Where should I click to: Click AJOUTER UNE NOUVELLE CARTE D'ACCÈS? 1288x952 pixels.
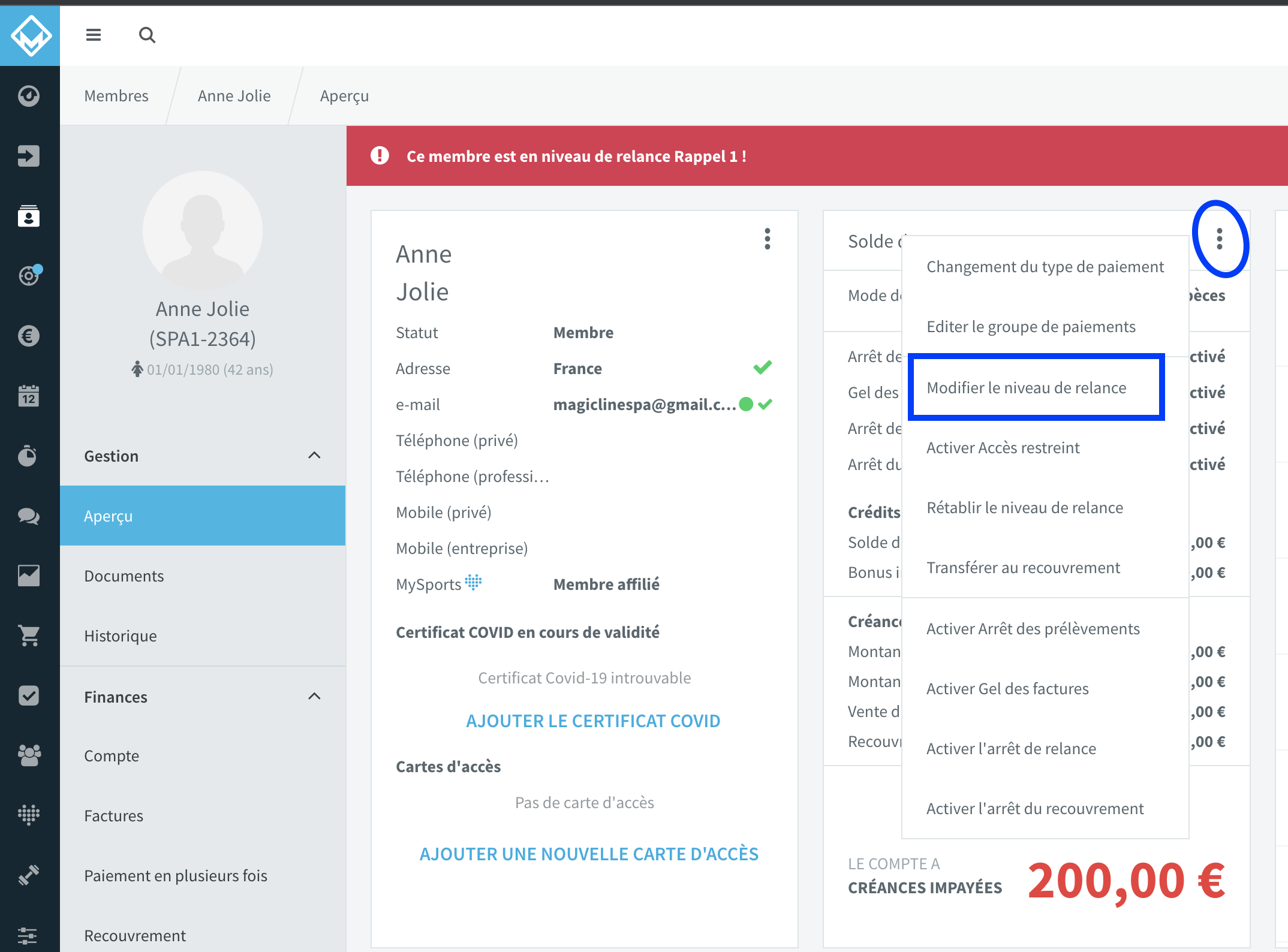(589, 854)
